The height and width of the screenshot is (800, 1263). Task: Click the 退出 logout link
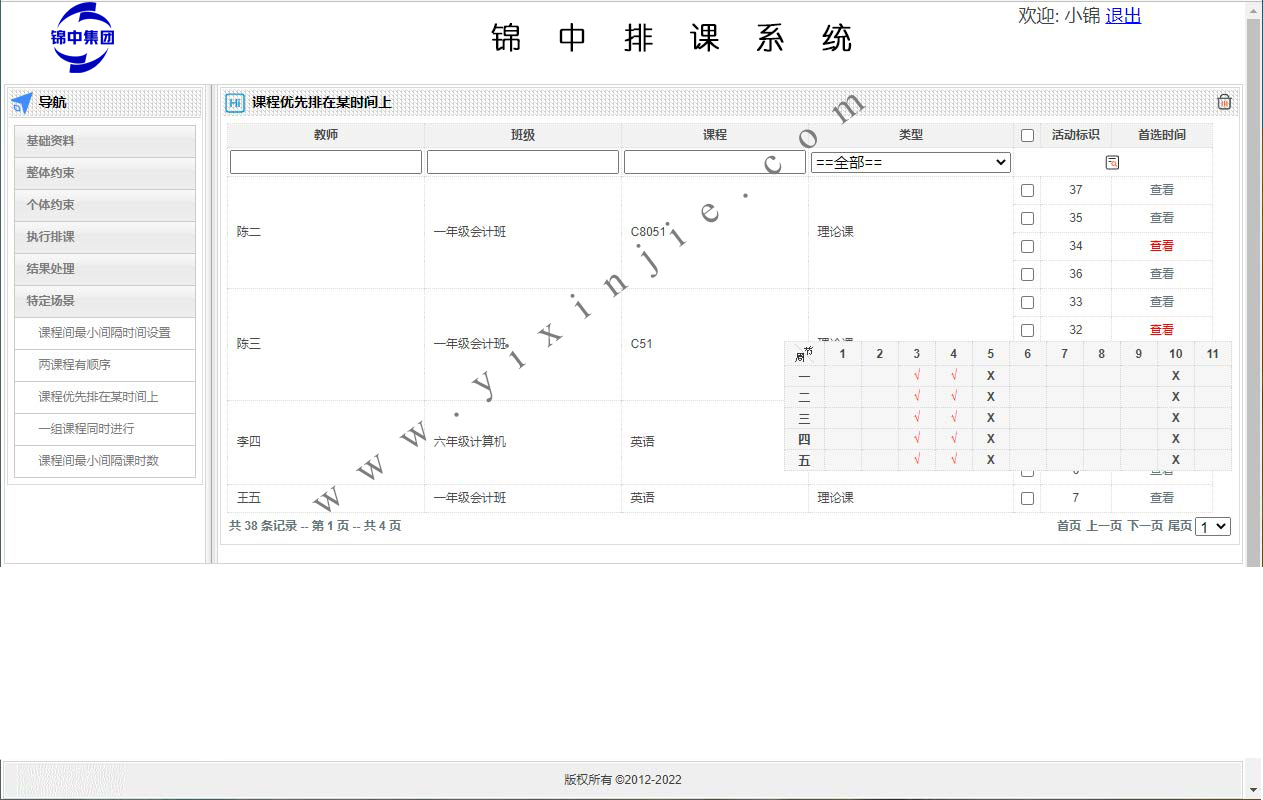(x=1123, y=16)
